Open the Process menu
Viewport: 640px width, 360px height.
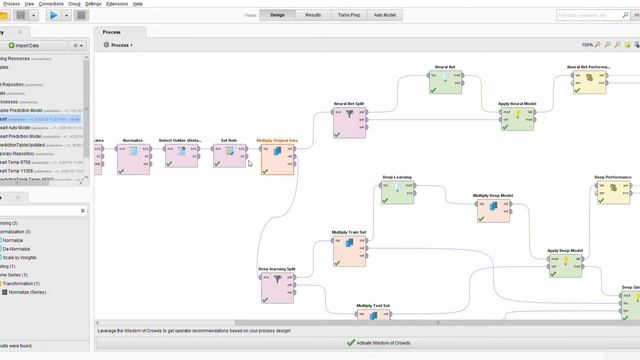pos(11,4)
